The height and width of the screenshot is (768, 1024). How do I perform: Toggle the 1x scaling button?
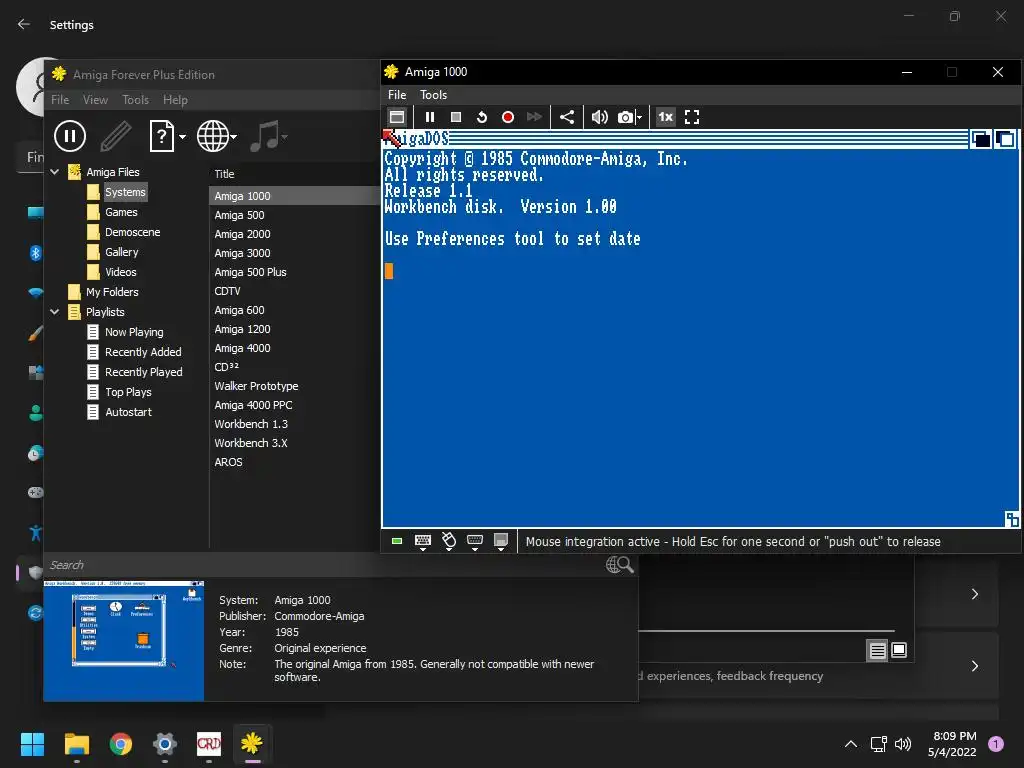point(665,117)
